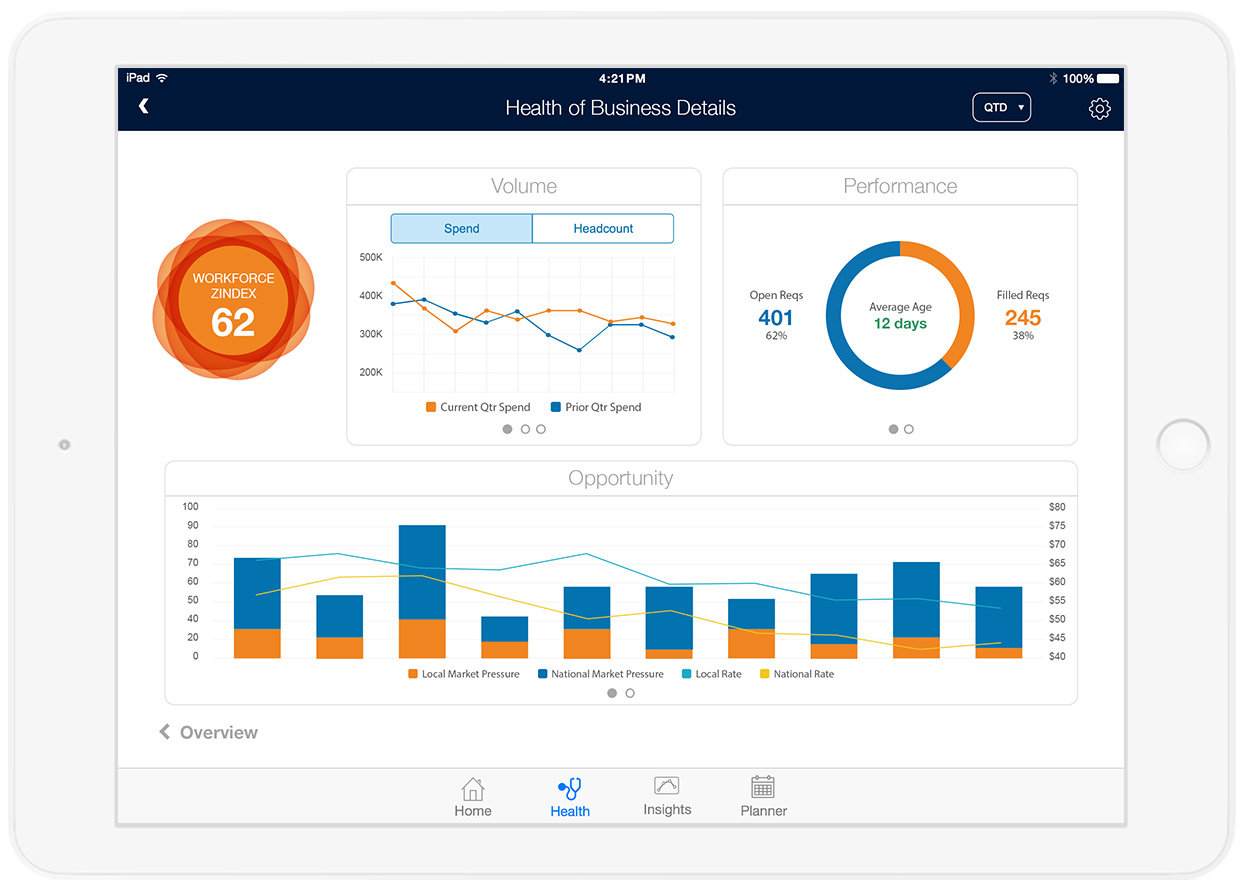Open settings gear icon
Image resolution: width=1245 pixels, height=894 pixels.
tap(1099, 109)
